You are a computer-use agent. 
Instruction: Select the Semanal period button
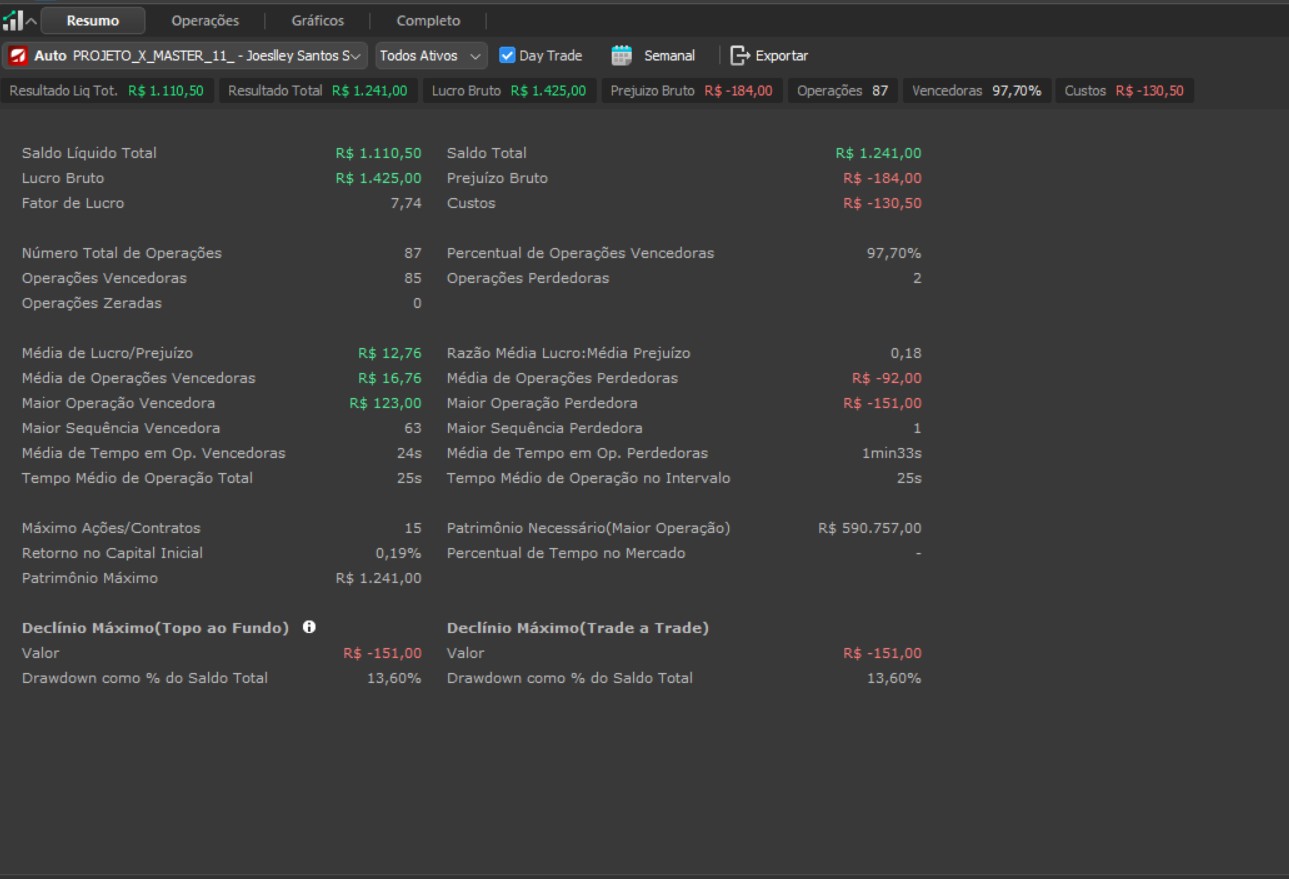point(669,56)
